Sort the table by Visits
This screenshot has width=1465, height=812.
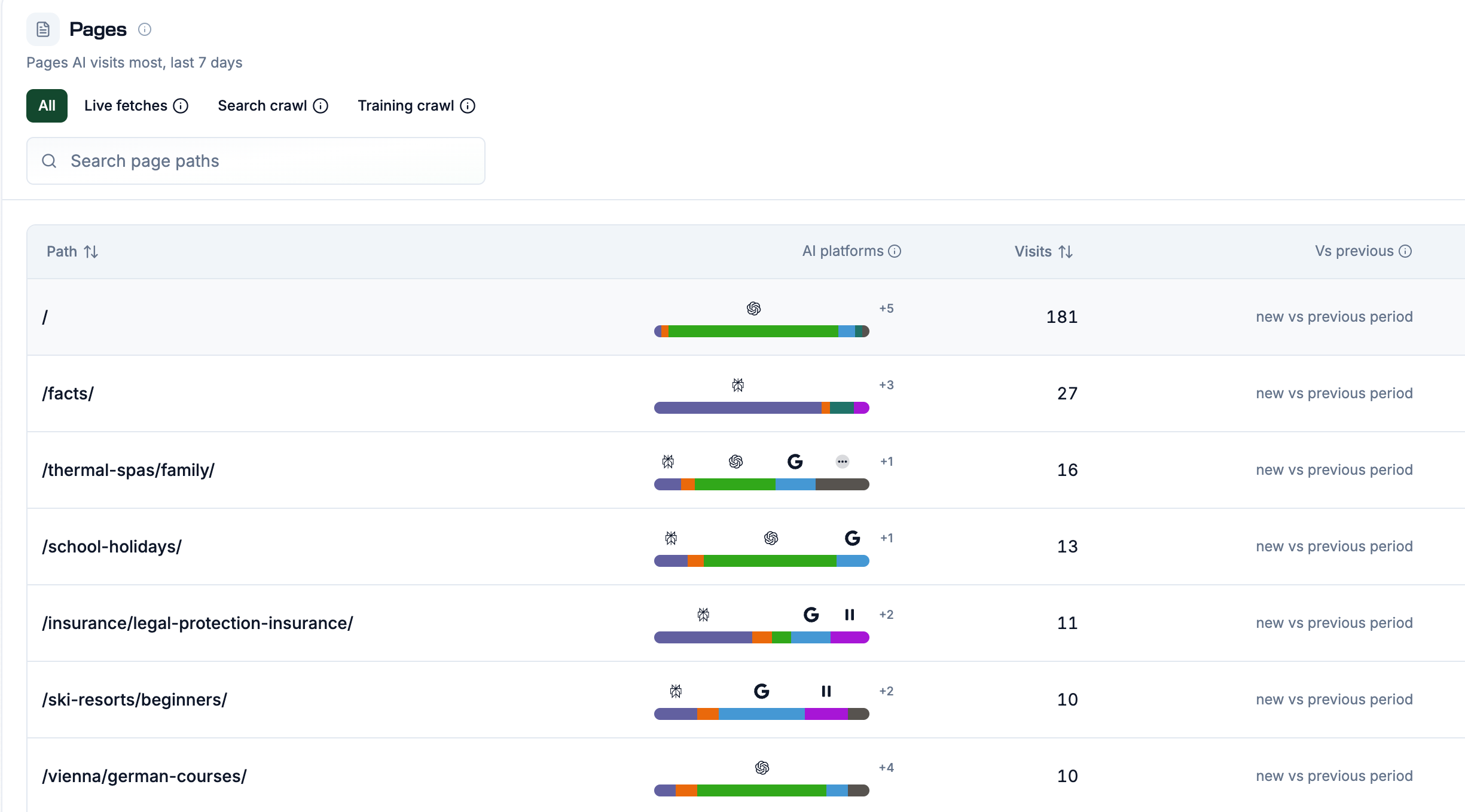pos(1043,252)
